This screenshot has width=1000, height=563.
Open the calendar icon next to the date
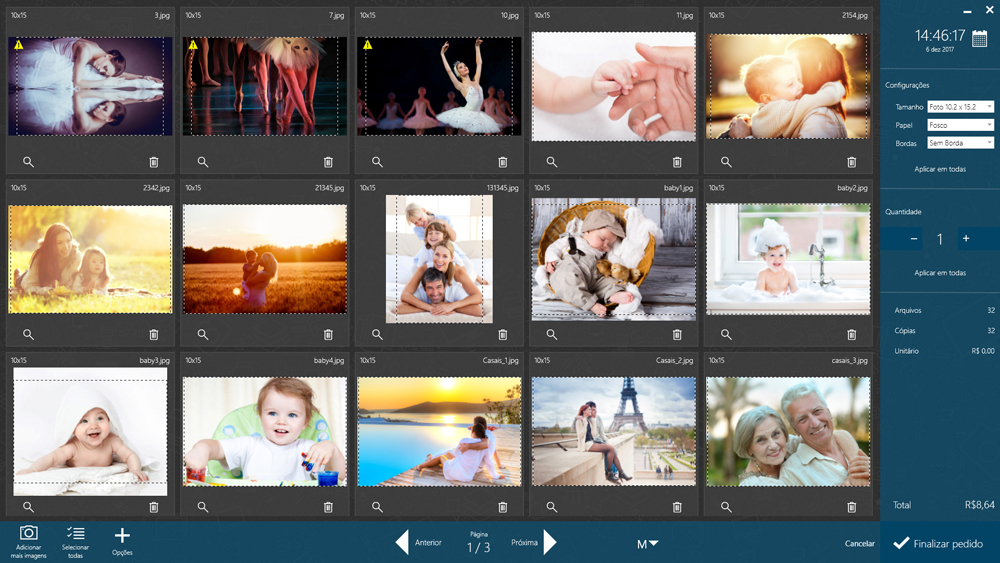coord(979,39)
